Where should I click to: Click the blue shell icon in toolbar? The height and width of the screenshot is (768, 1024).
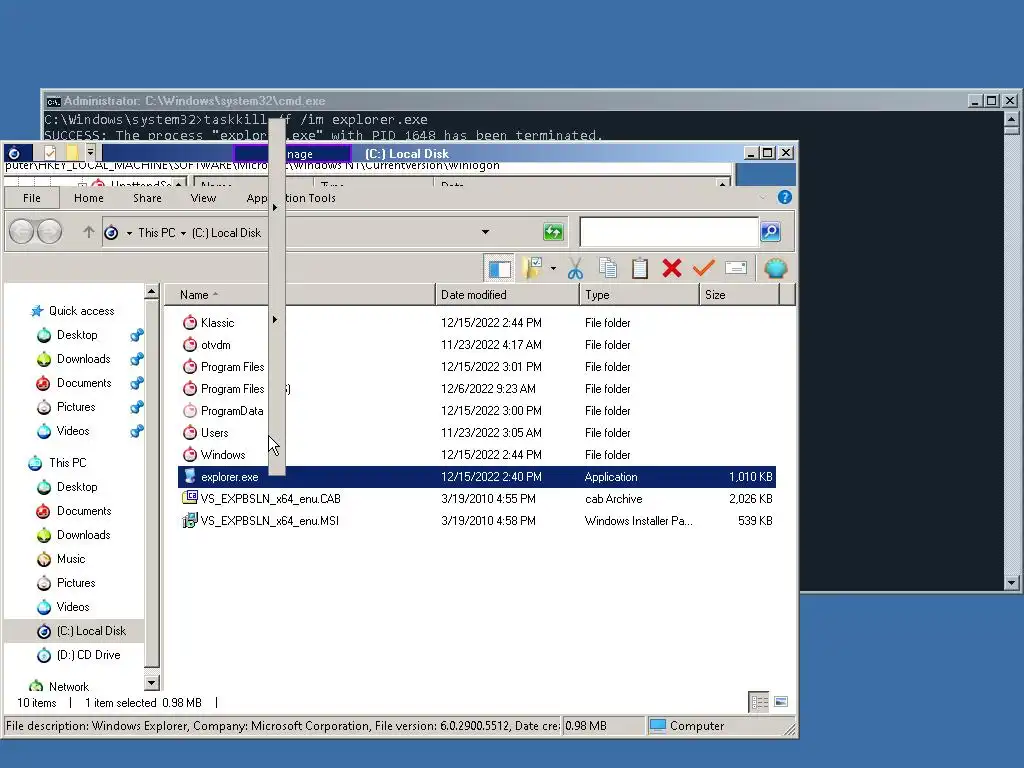(x=776, y=268)
